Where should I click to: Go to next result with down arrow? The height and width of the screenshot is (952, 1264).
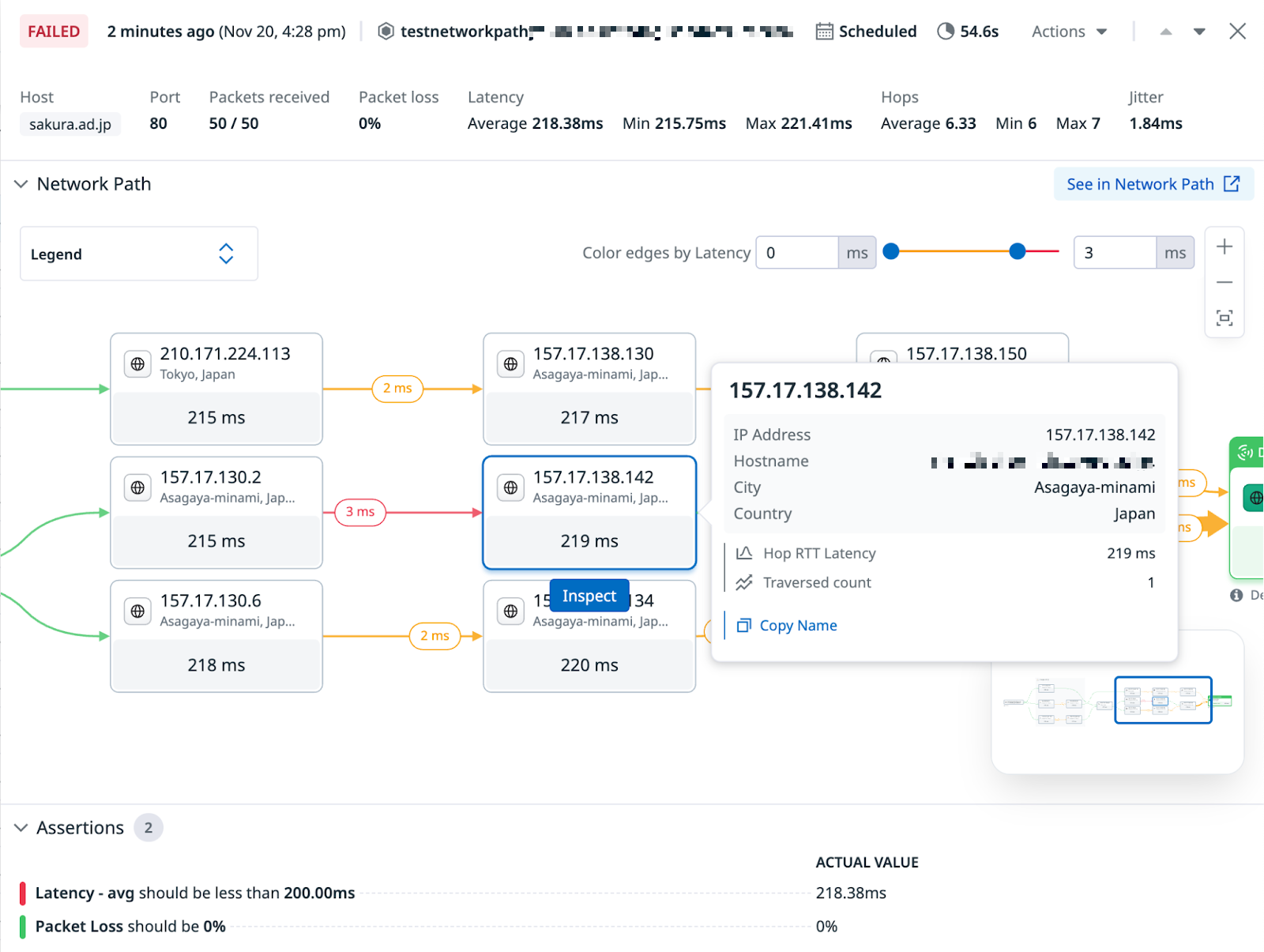click(x=1199, y=32)
